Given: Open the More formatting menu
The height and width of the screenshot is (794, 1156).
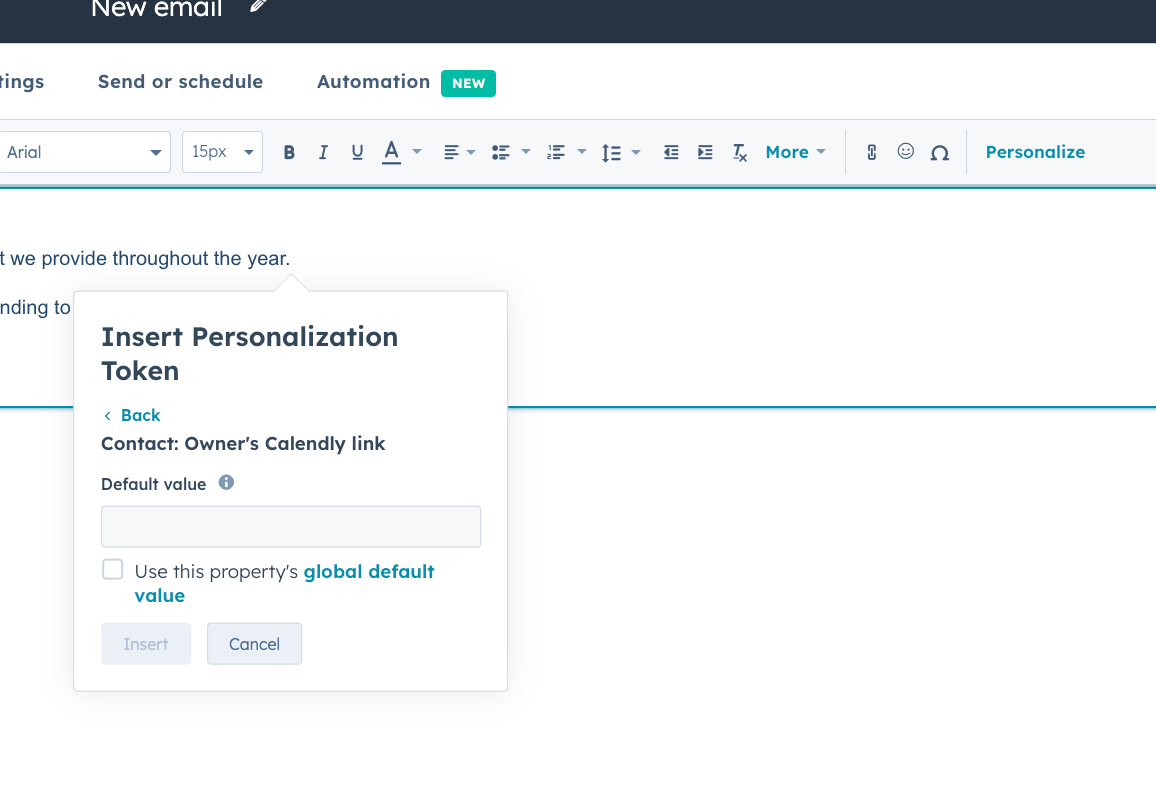Looking at the screenshot, I should pyautogui.click(x=795, y=153).
